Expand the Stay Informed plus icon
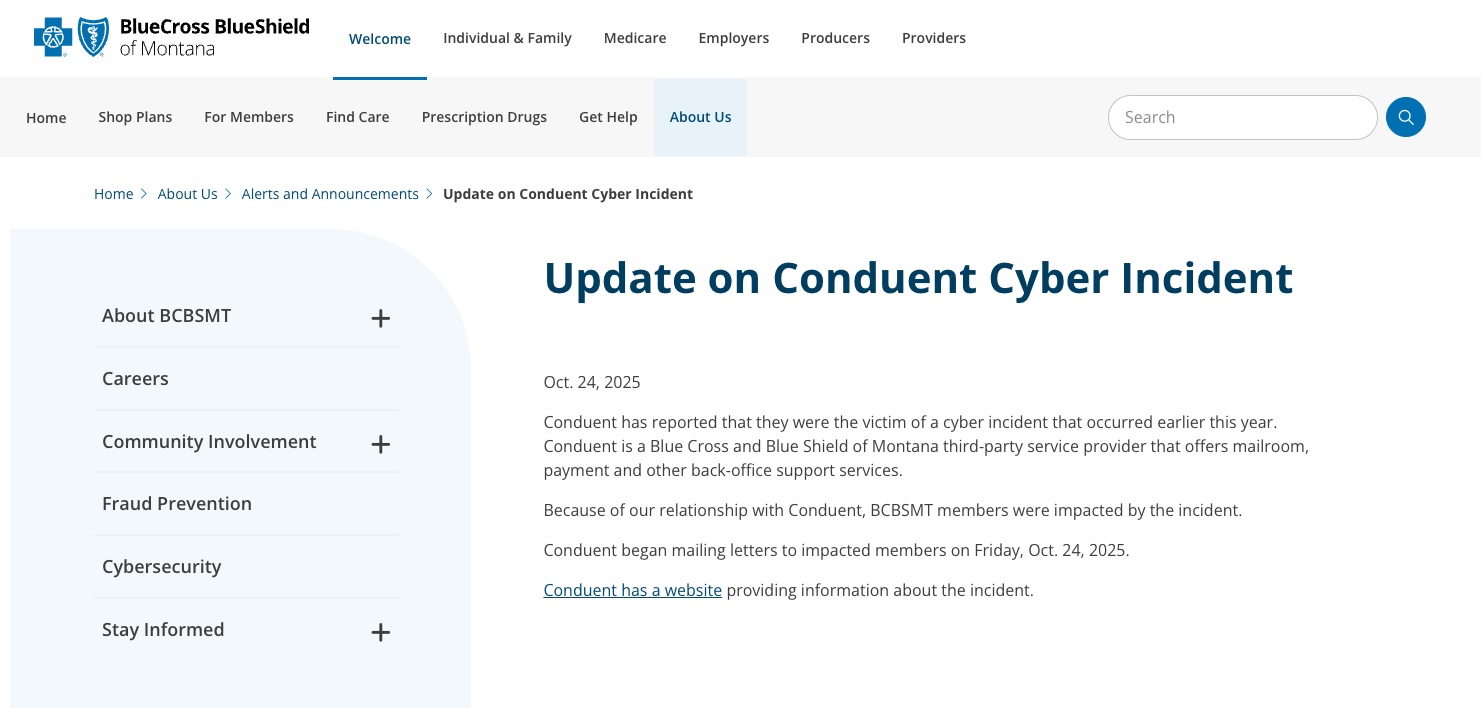The height and width of the screenshot is (708, 1481). pyautogui.click(x=380, y=632)
